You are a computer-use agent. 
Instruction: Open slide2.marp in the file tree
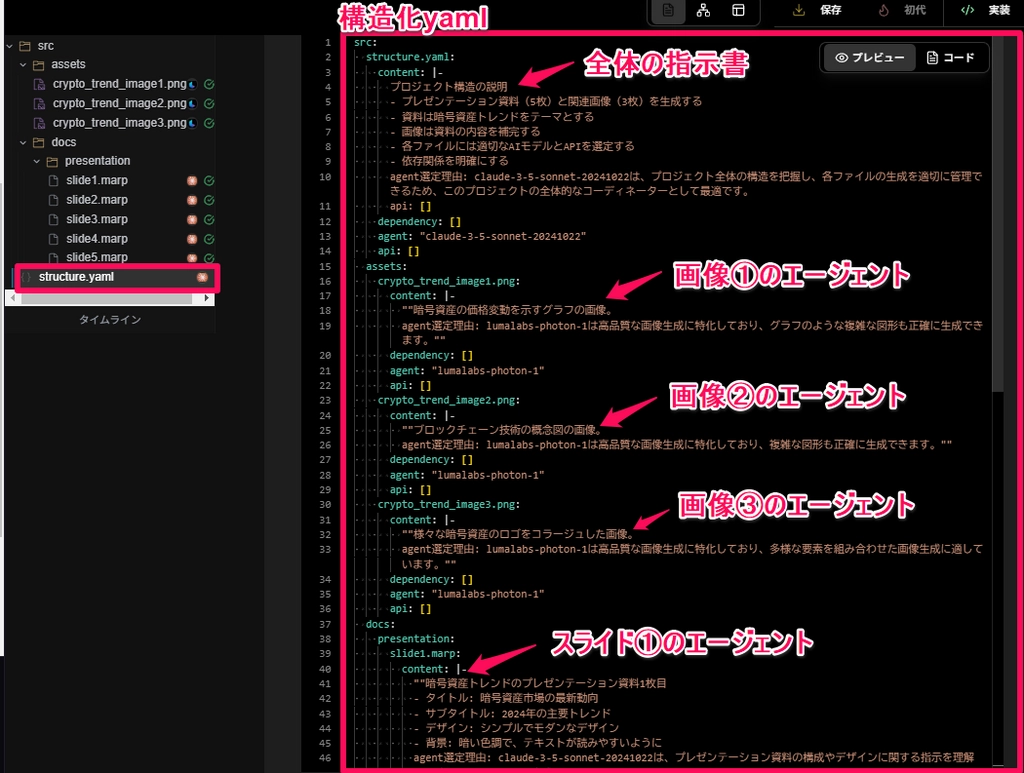(x=97, y=200)
